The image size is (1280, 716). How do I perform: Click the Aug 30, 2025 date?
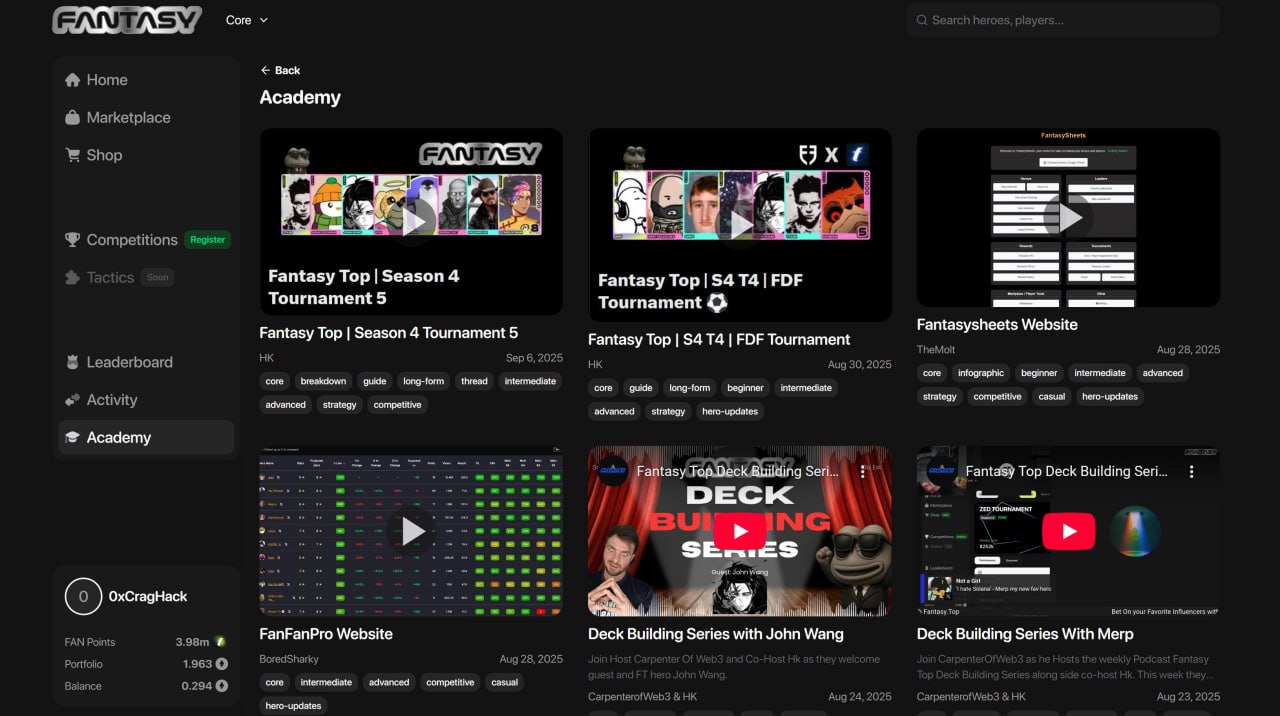coord(859,365)
